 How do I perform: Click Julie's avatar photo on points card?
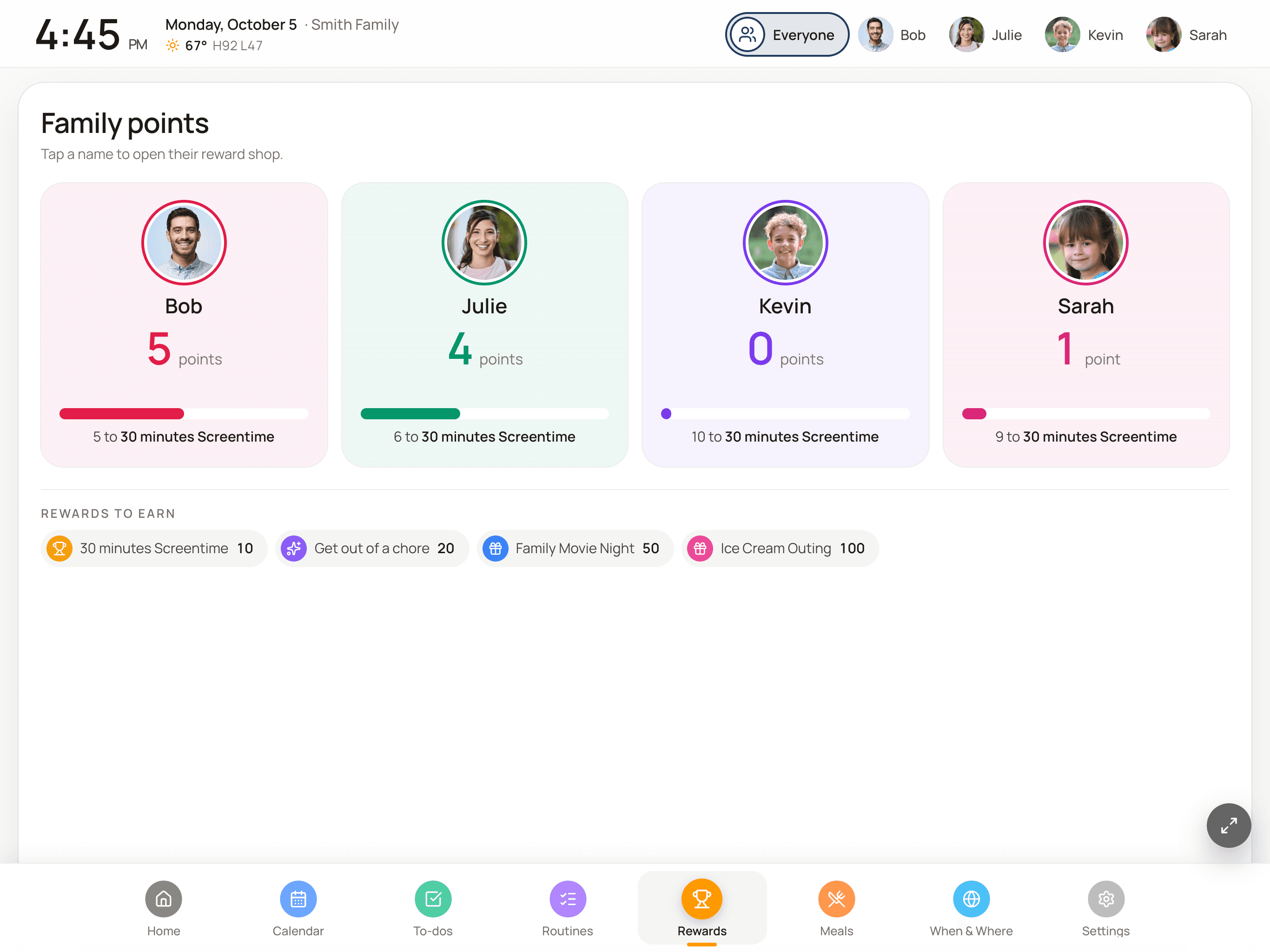coord(484,242)
